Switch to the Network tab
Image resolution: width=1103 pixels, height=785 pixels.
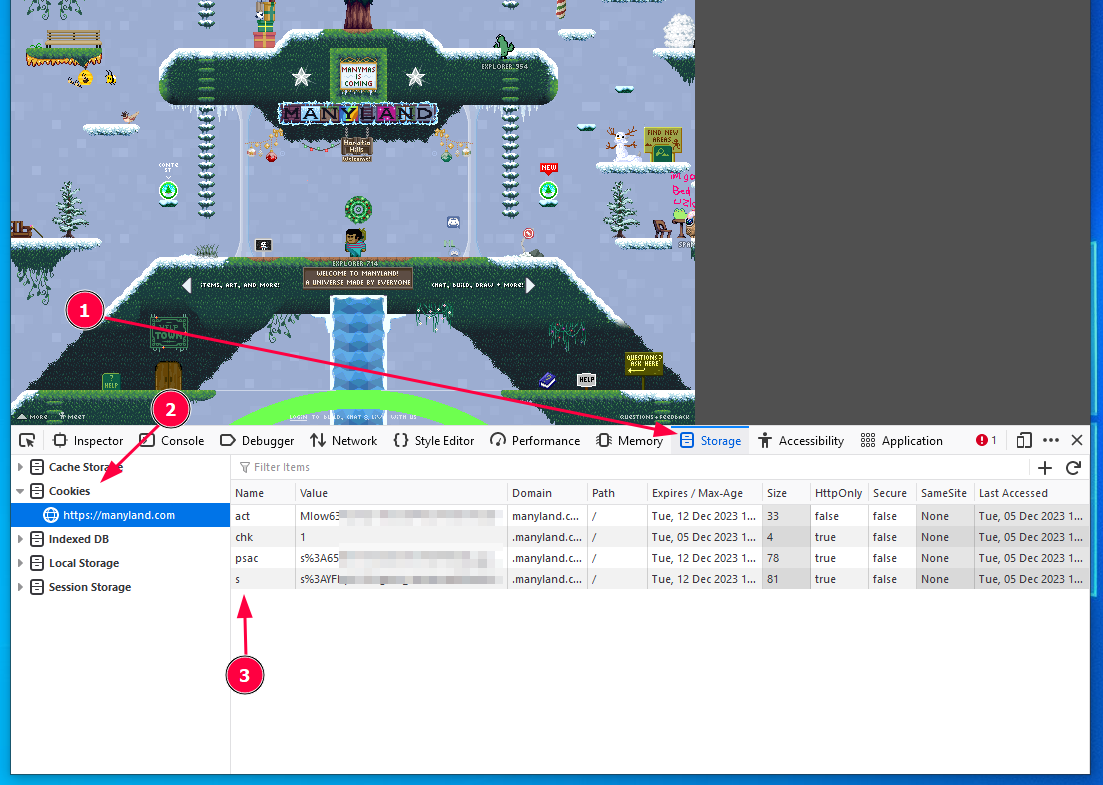coord(343,440)
